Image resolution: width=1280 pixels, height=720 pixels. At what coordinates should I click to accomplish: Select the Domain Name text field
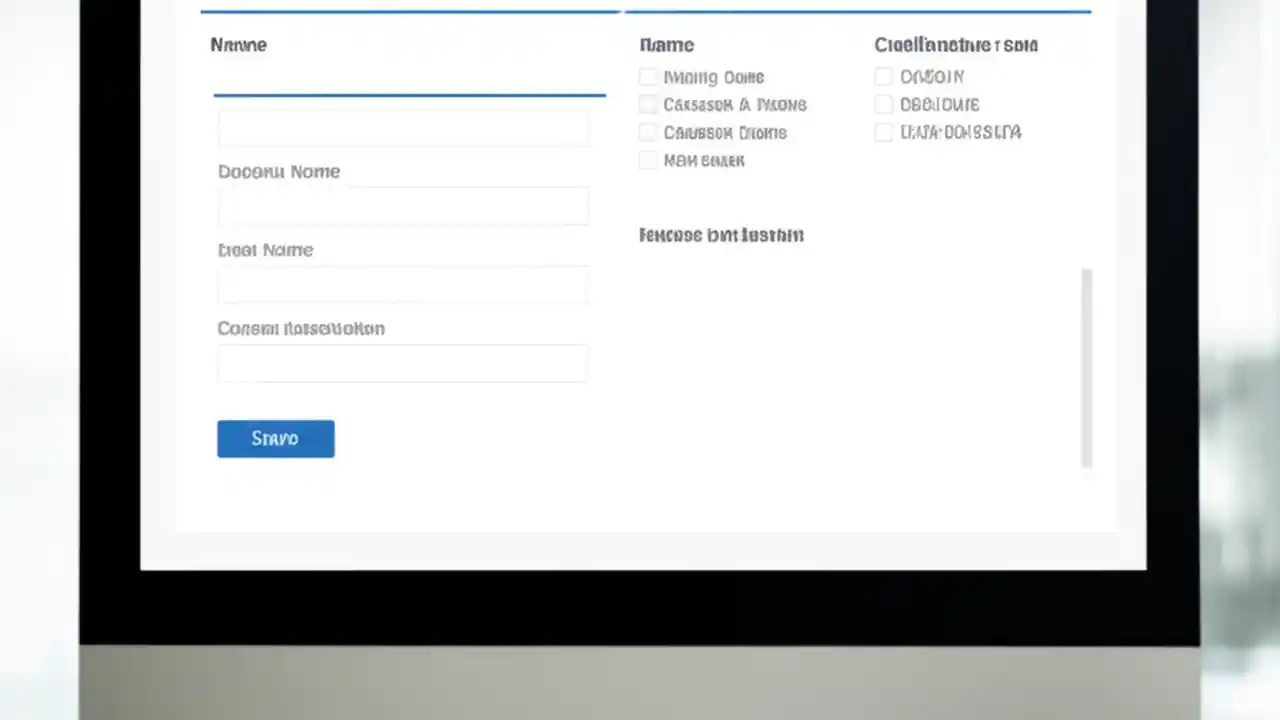[404, 206]
